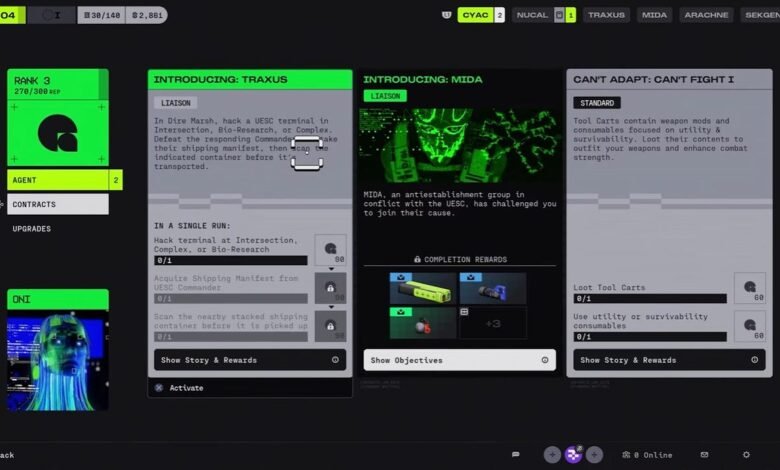Switch to the CYAC faction tab
The width and height of the screenshot is (780, 470).
(475, 15)
